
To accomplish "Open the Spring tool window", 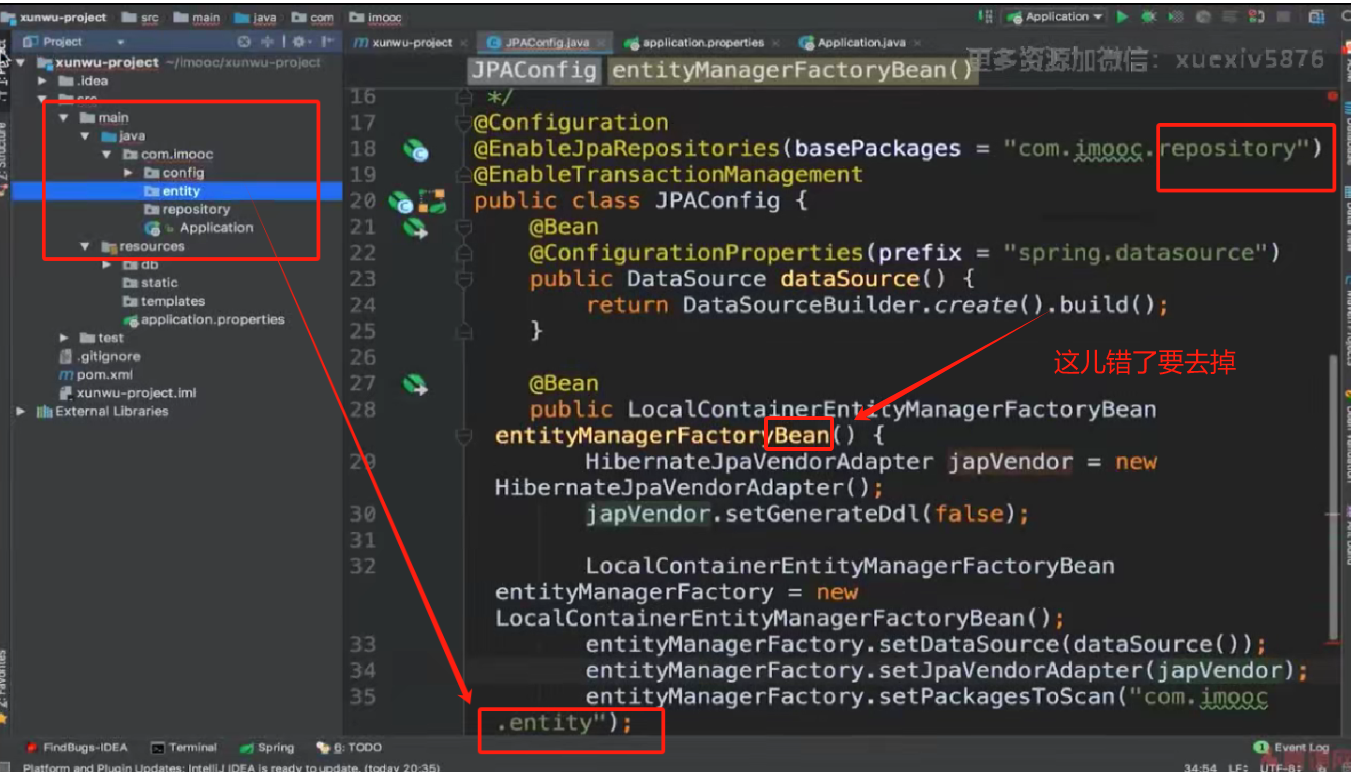I will click(267, 747).
